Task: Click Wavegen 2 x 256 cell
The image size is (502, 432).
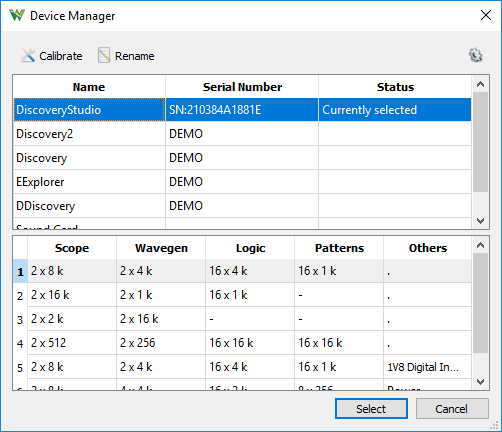Action: [161, 343]
